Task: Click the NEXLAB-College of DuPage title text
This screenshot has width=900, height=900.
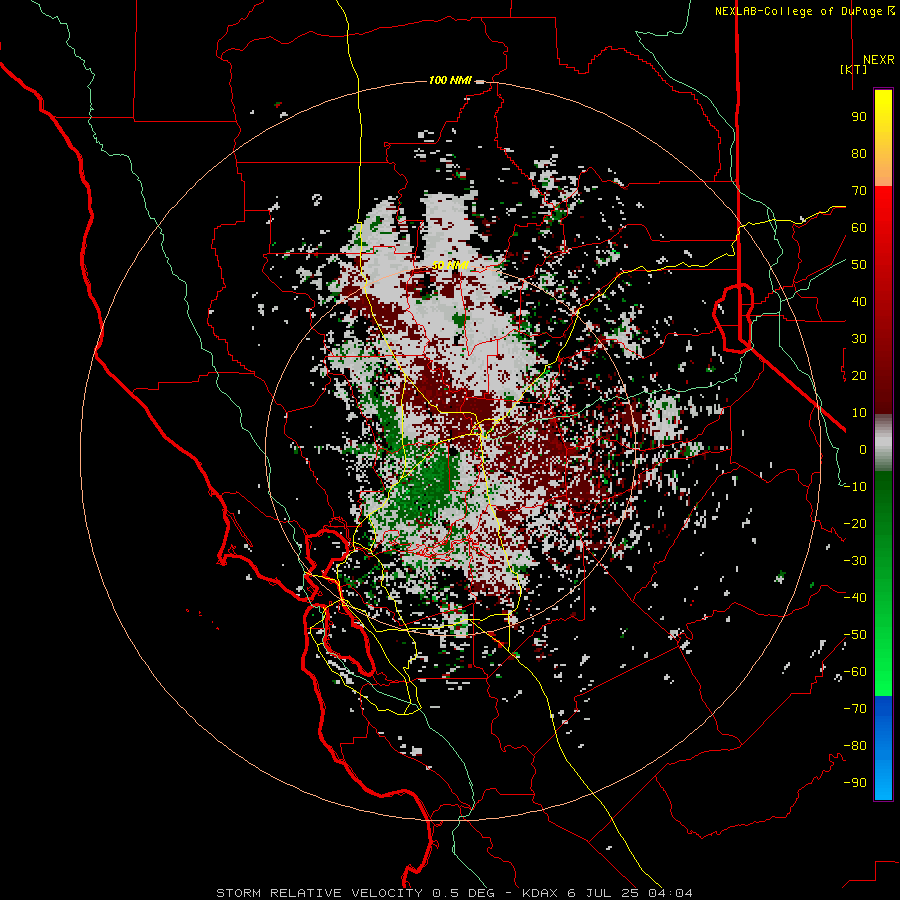Action: point(805,11)
